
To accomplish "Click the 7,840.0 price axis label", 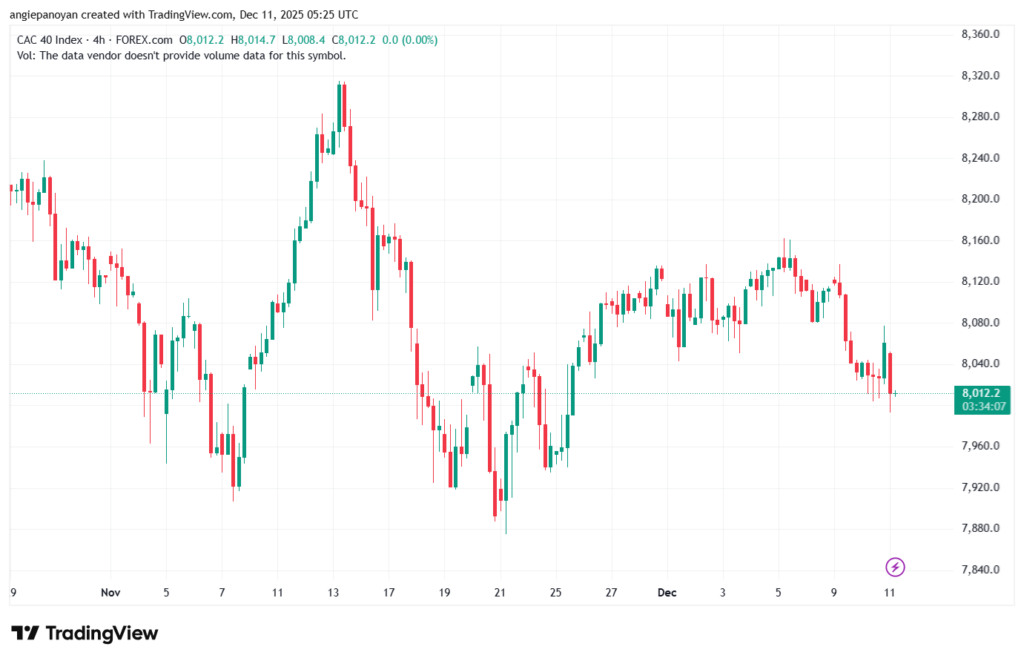I will pyautogui.click(x=980, y=569).
